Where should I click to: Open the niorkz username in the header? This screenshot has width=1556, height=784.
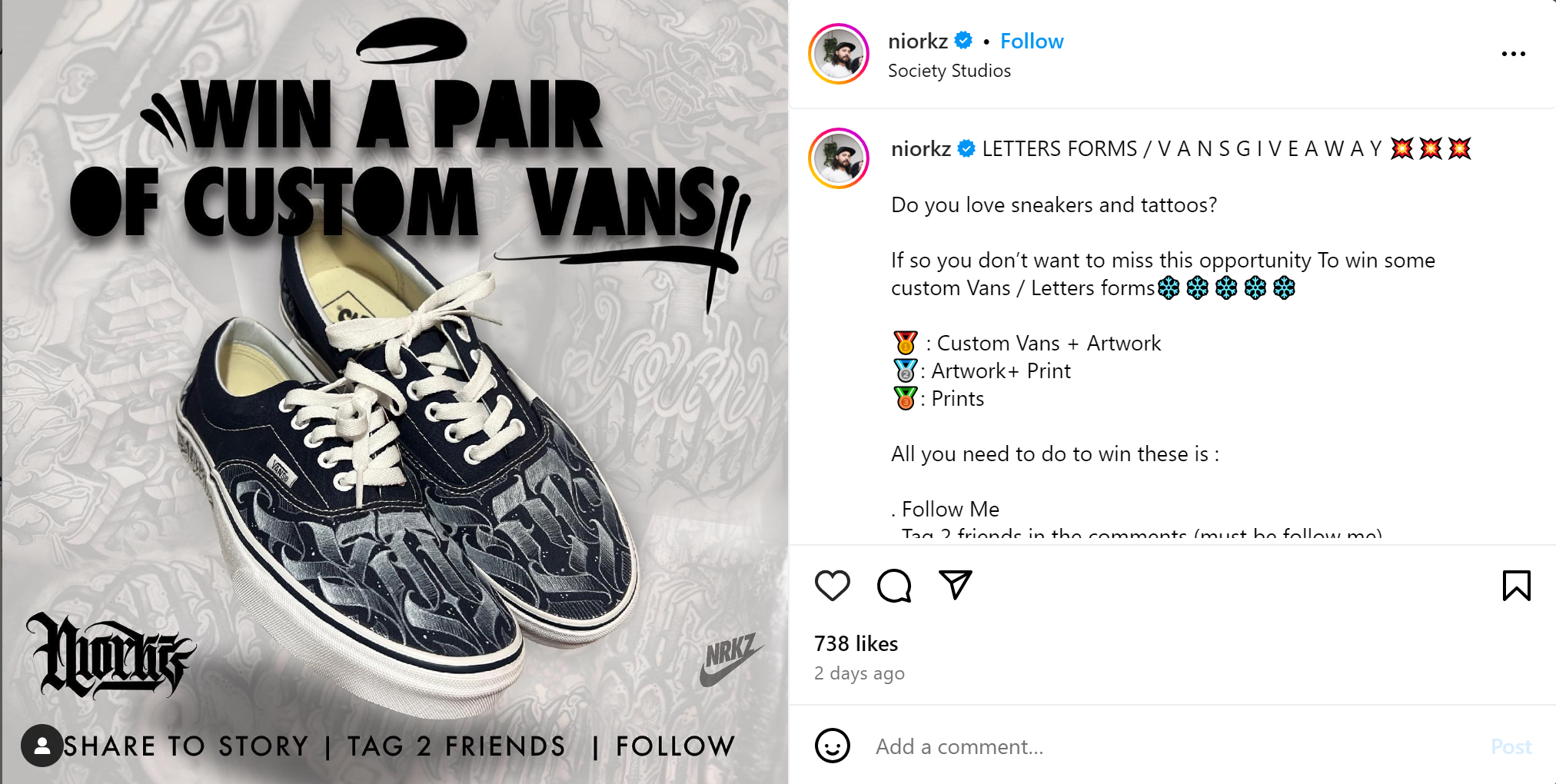coord(918,41)
